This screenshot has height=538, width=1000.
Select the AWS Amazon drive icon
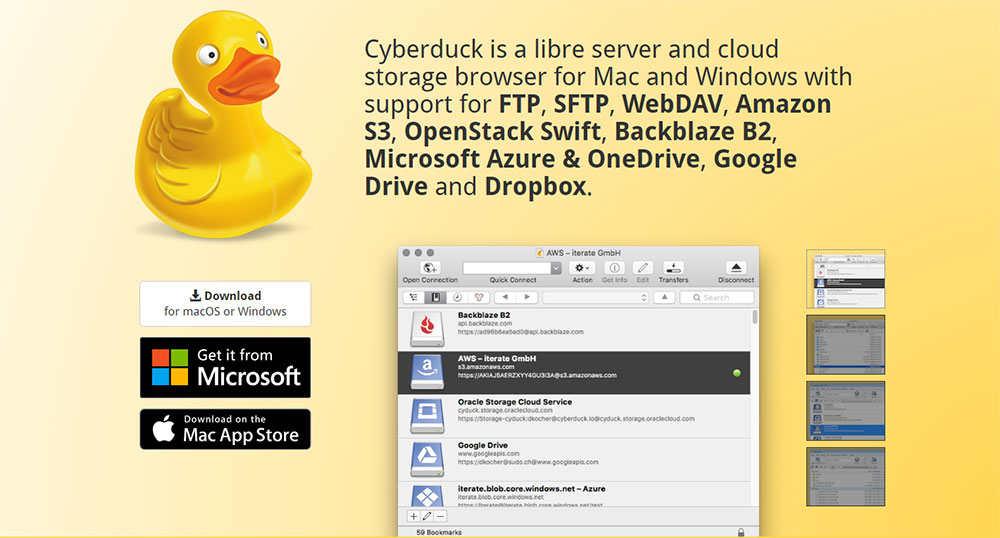427,372
